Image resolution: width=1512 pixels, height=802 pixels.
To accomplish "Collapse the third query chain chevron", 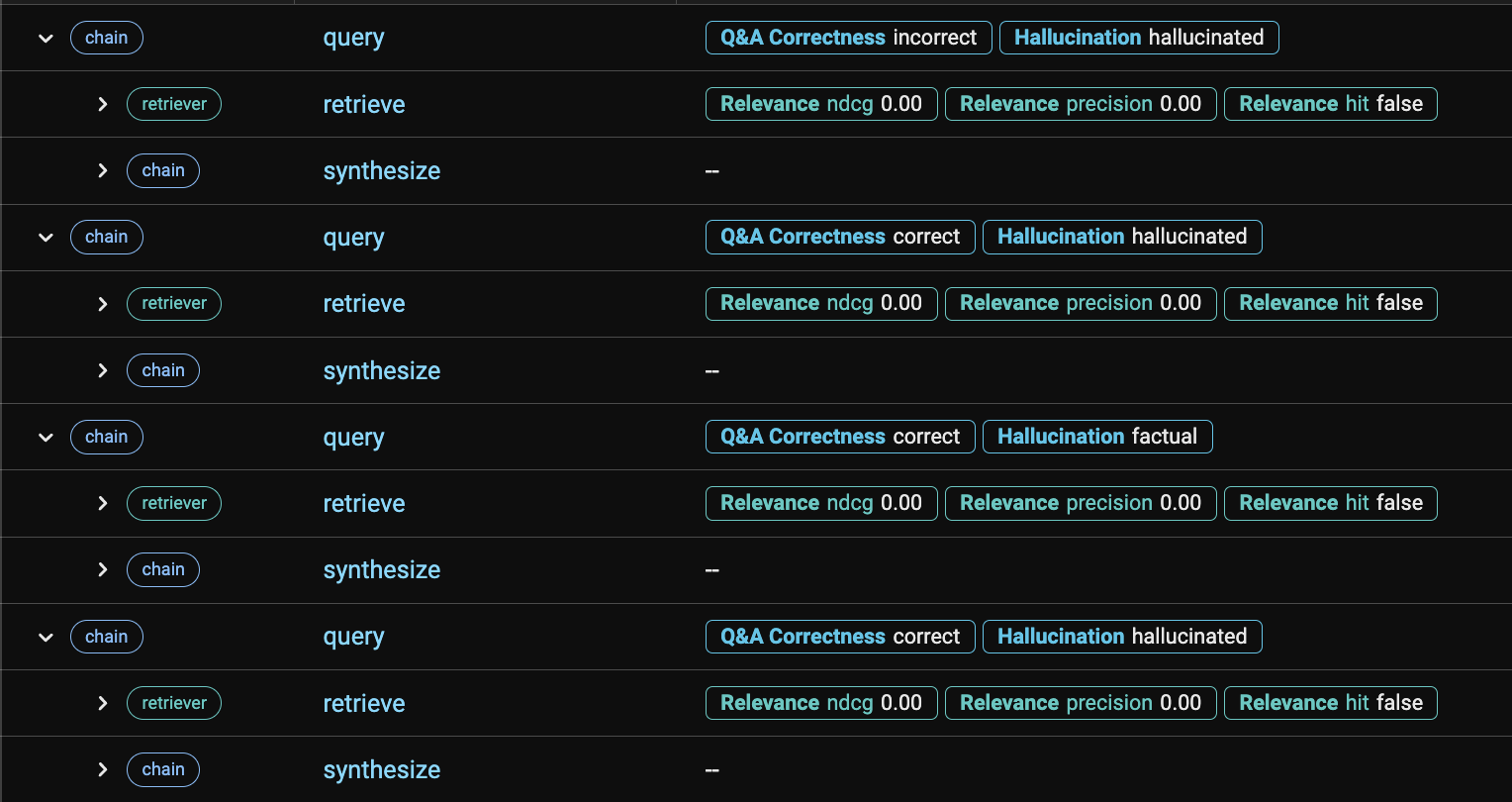I will (46, 437).
